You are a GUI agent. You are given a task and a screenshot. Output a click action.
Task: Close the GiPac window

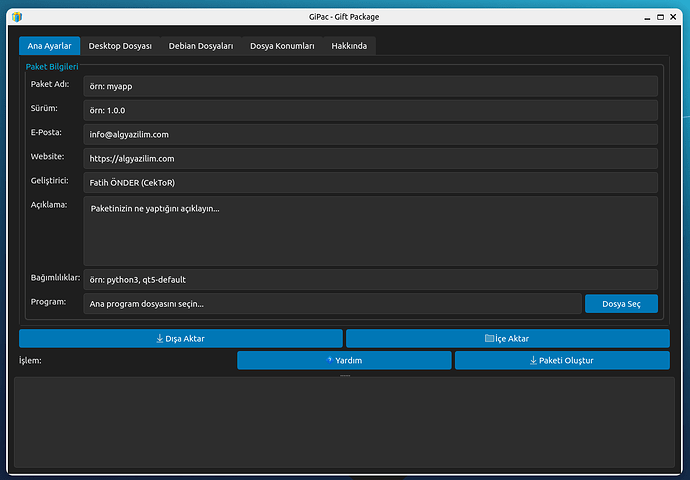pos(673,17)
